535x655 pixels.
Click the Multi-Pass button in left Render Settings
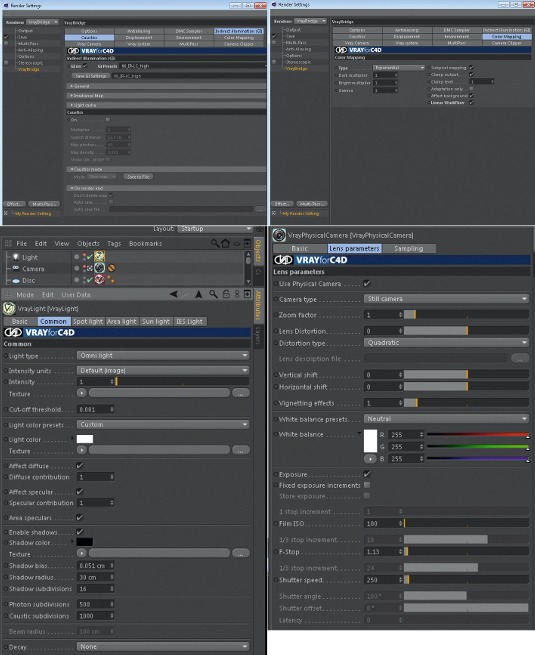(x=44, y=204)
